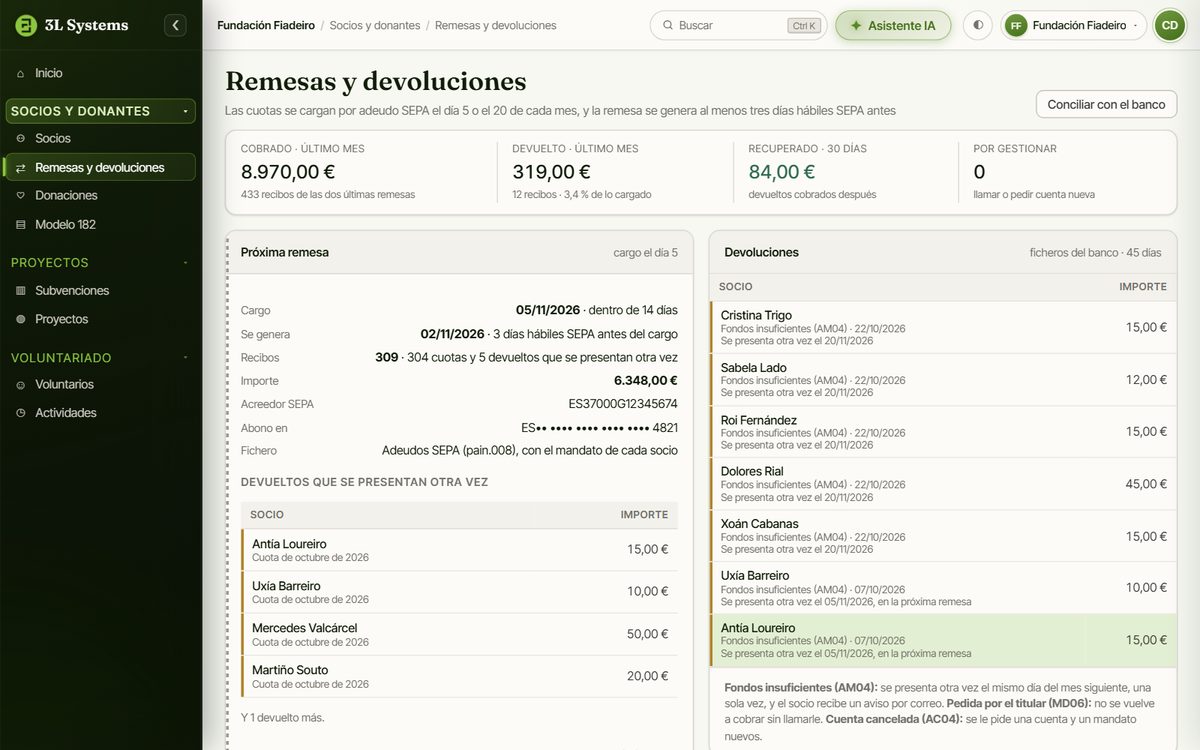Click the DEVUELTO 319,00 € stat card
Viewport: 1200px width, 750px height.
tap(615, 172)
